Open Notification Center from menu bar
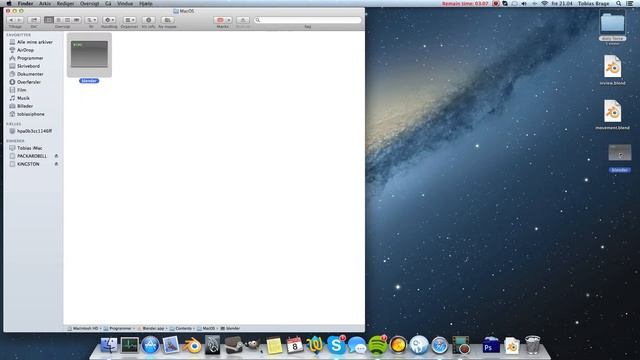The height and width of the screenshot is (360, 640). (630, 3)
